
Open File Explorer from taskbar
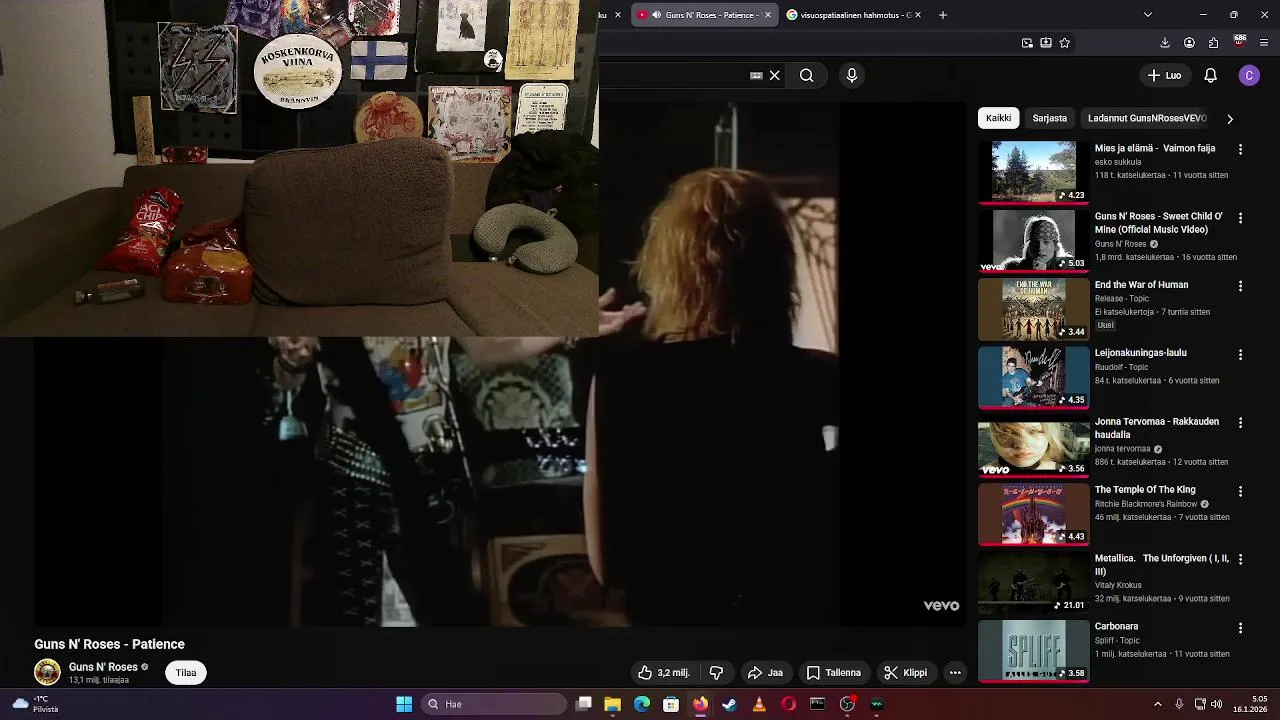click(612, 704)
